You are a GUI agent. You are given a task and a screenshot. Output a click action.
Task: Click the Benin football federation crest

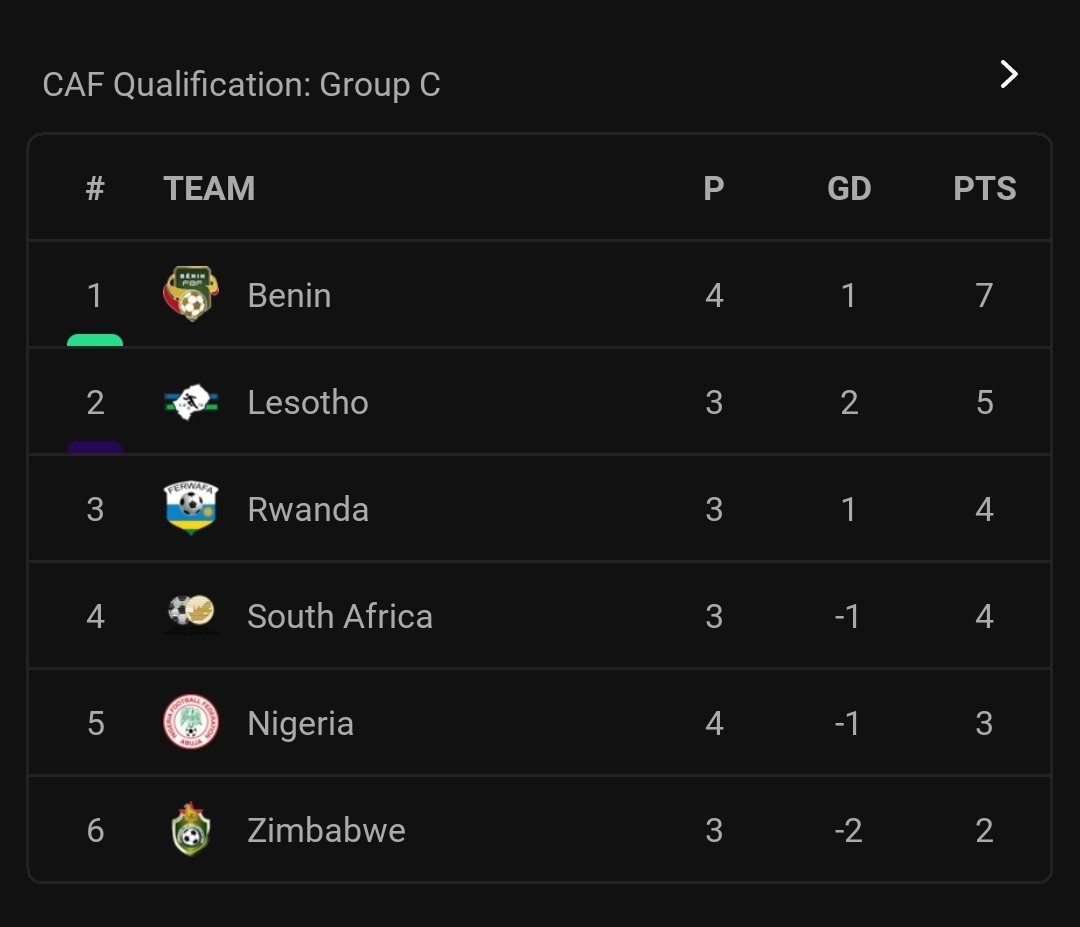[190, 295]
